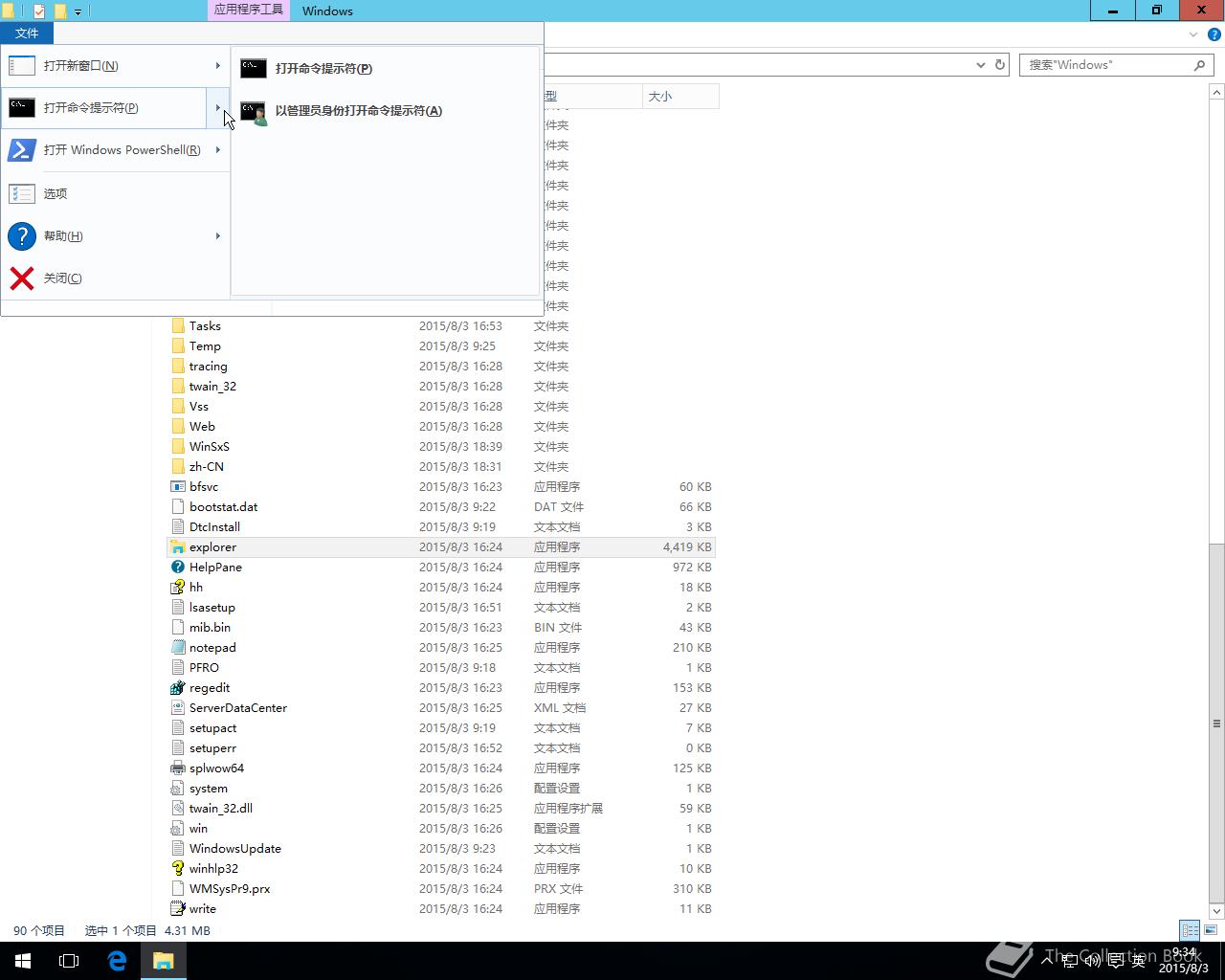Click the 文件 tab

[x=27, y=33]
